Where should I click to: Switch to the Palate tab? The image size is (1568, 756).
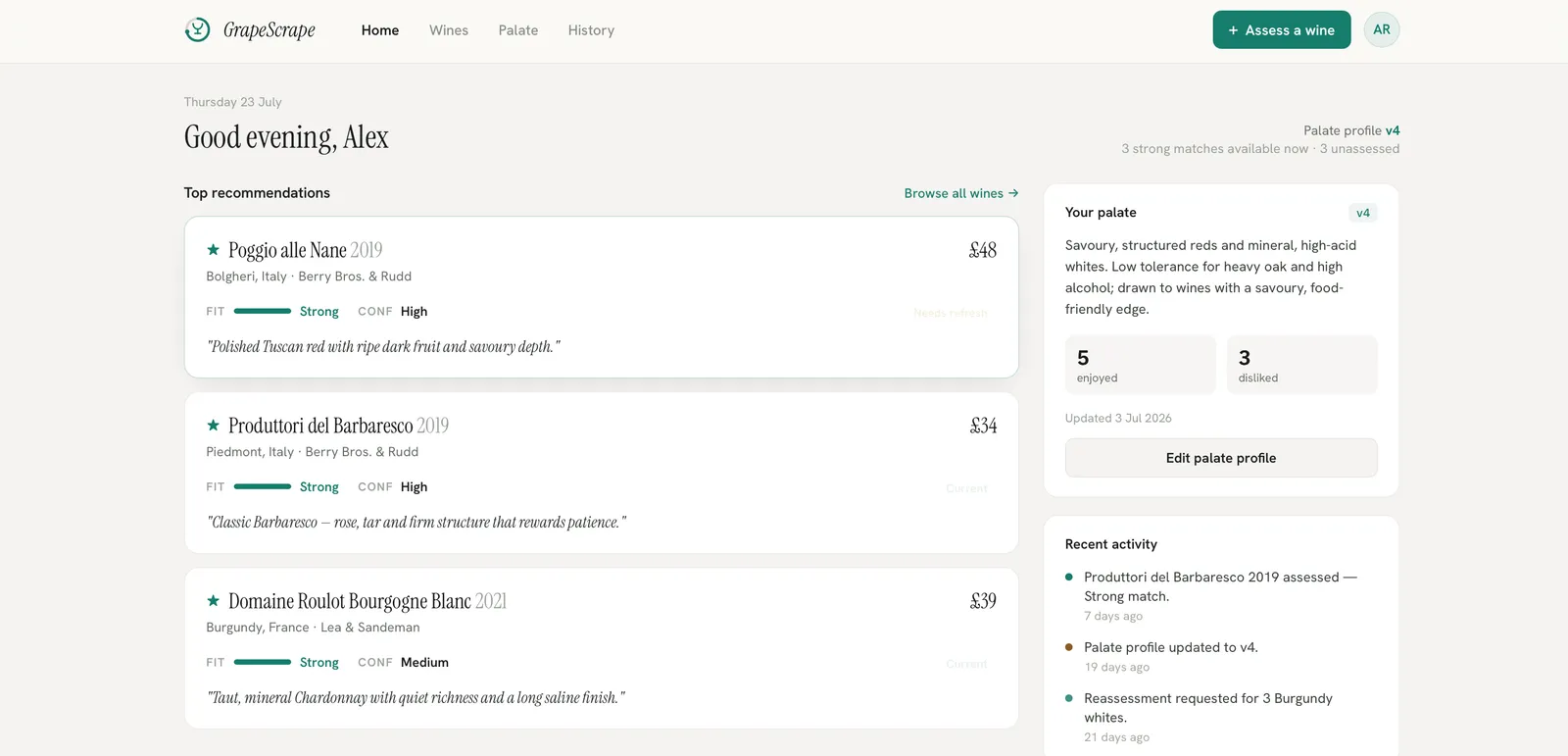pyautogui.click(x=518, y=30)
